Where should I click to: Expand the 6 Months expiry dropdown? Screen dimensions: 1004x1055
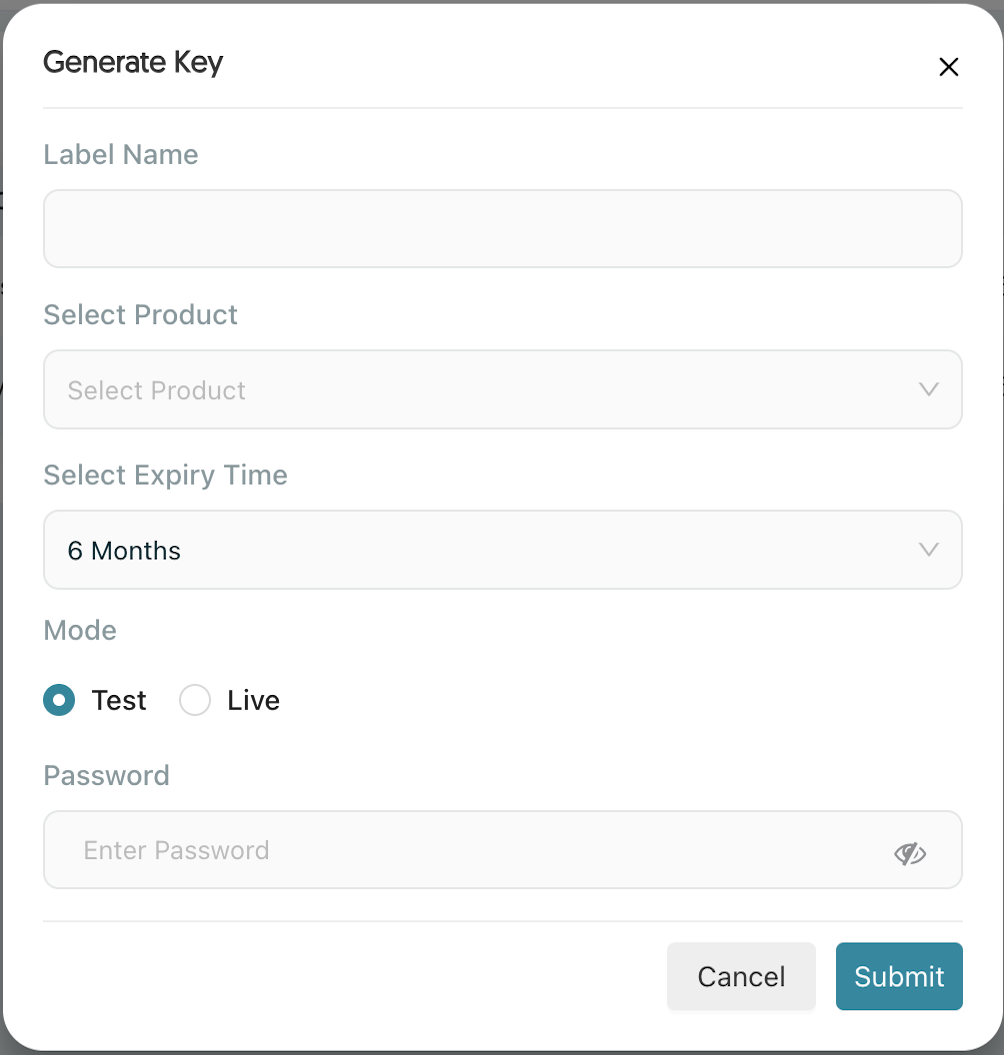pyautogui.click(x=503, y=550)
